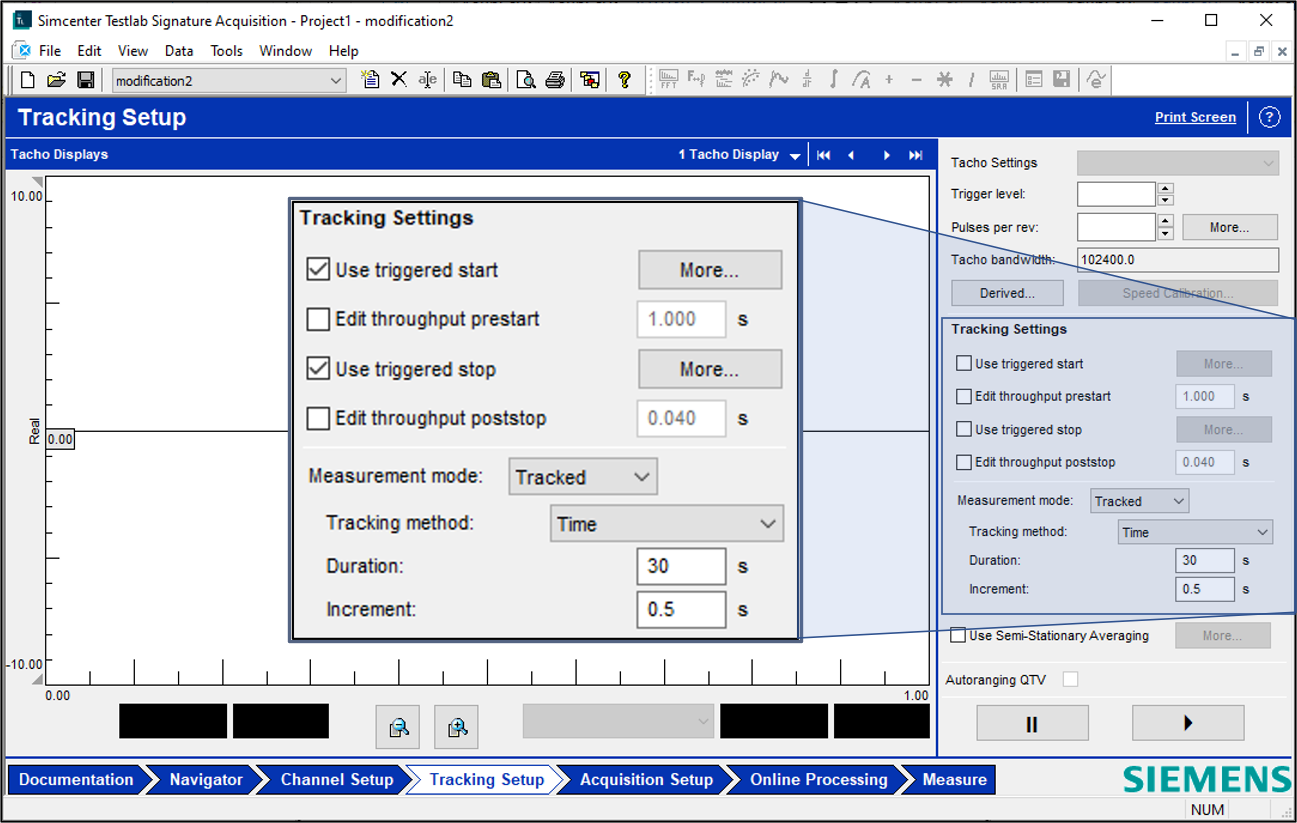This screenshot has width=1297, height=823.
Task: Open the greyed dropdown below the graph
Action: (x=618, y=721)
